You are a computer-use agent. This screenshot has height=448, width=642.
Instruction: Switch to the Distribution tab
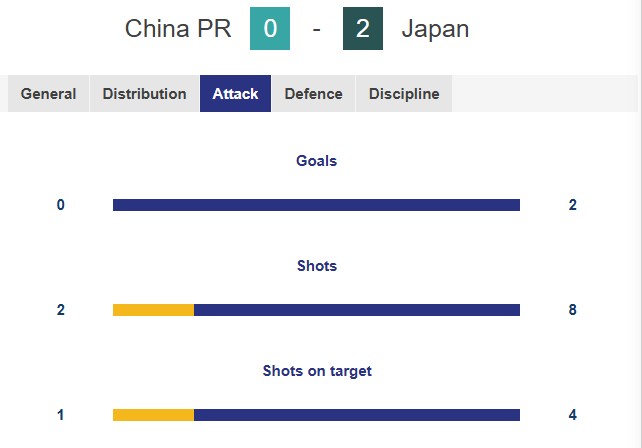(x=144, y=94)
